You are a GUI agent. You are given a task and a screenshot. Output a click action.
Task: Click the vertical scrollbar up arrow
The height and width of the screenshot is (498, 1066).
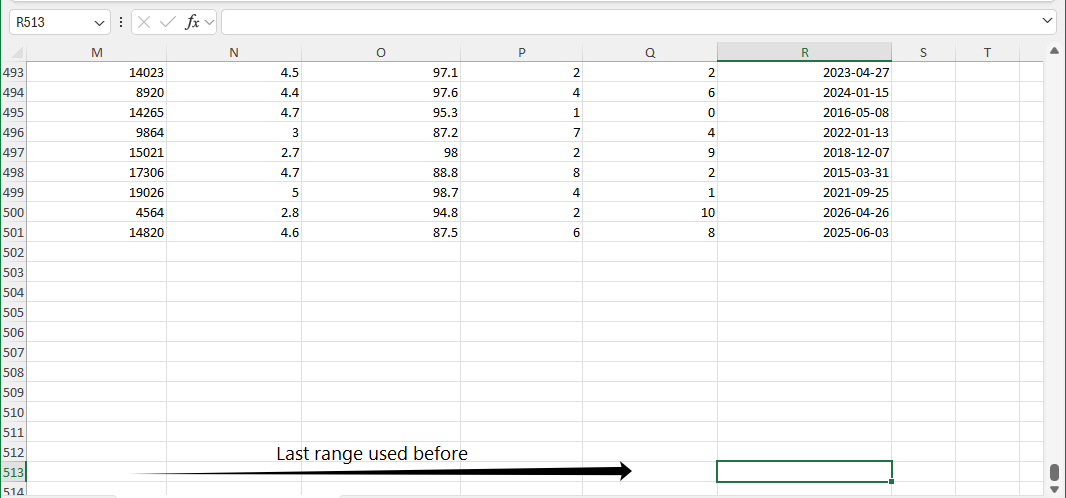point(1054,52)
